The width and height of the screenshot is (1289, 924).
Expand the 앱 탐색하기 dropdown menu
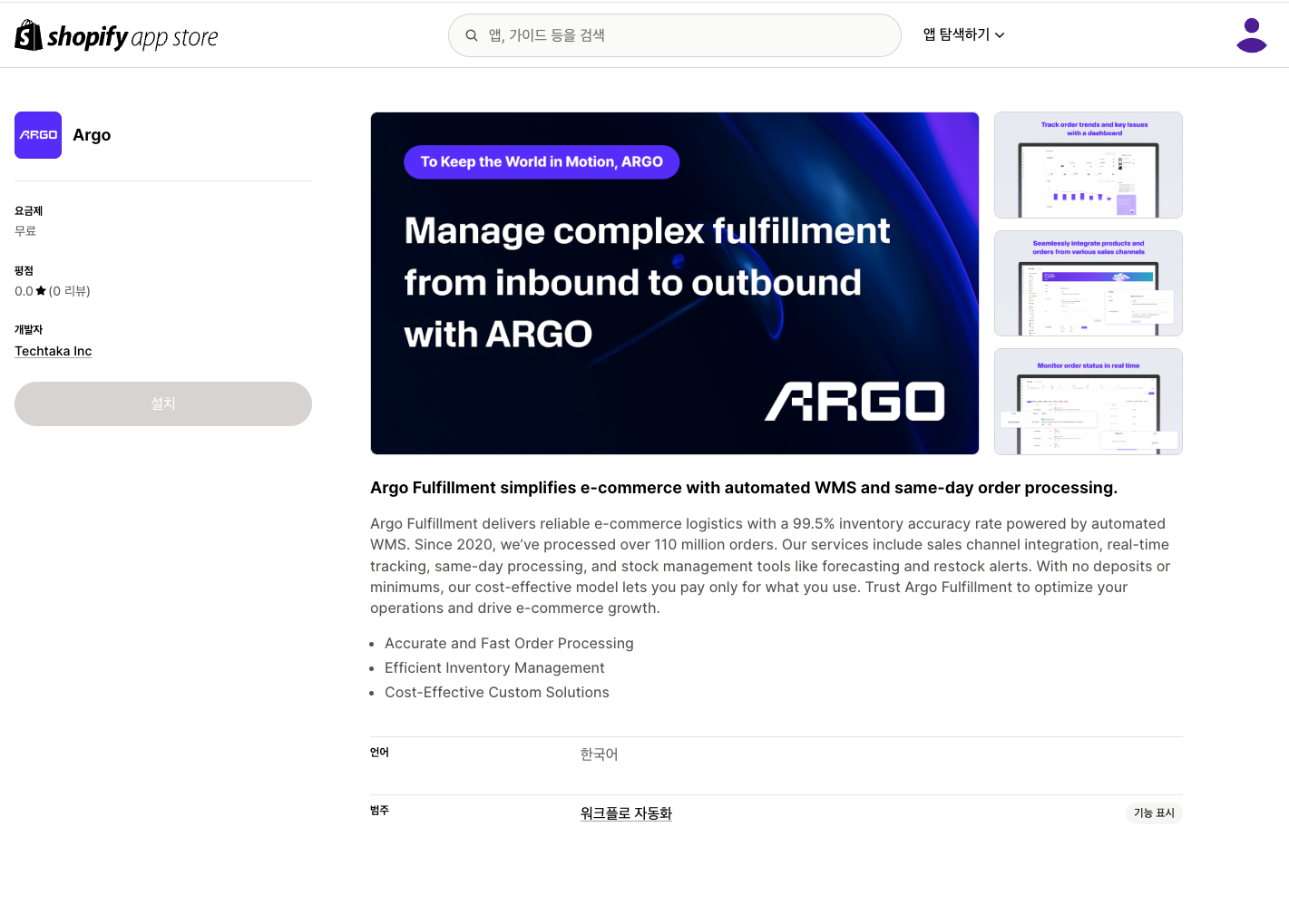tap(963, 34)
